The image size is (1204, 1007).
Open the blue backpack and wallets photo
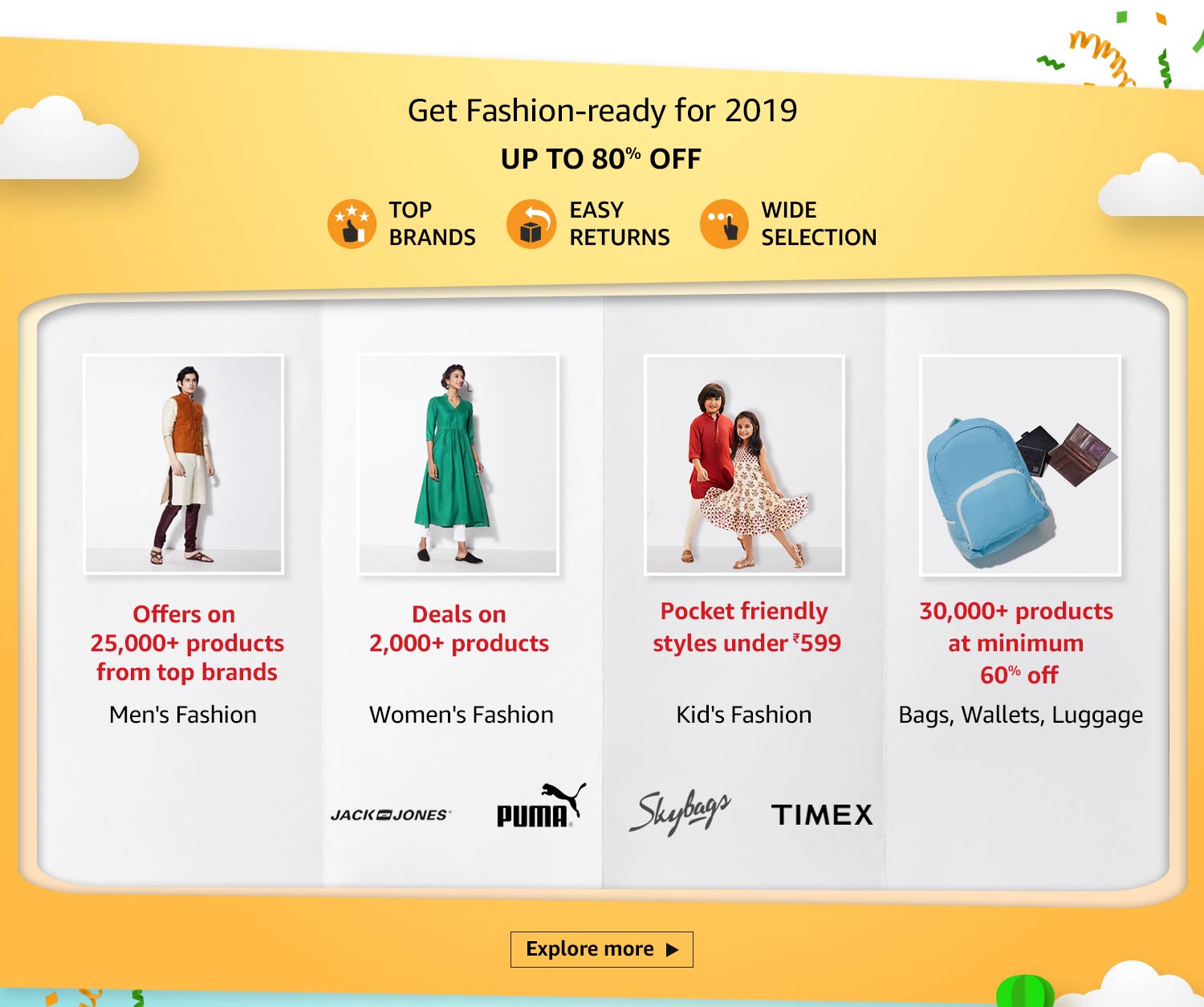click(1020, 465)
